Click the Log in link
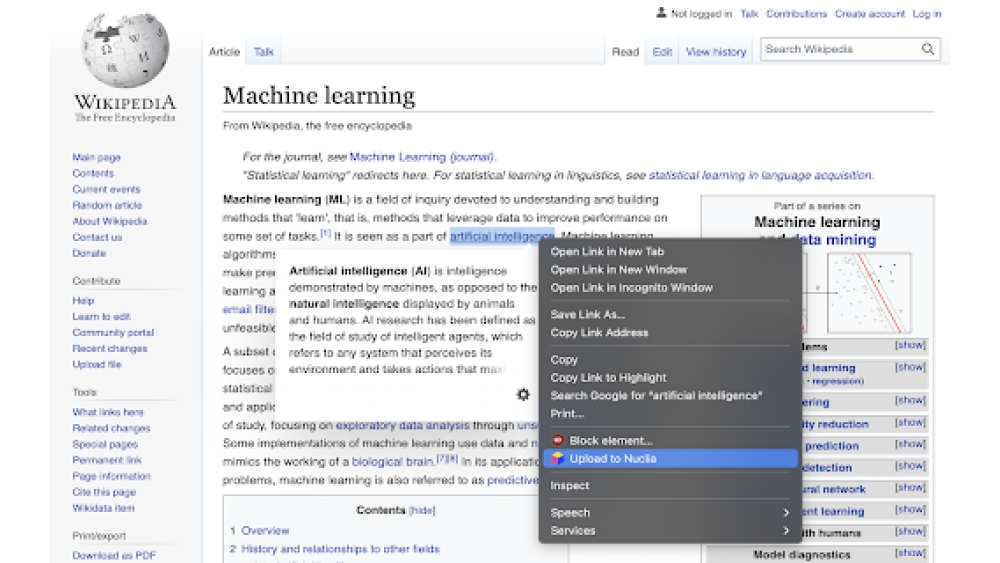Screen dimensions: 1000x563 [x=927, y=13]
